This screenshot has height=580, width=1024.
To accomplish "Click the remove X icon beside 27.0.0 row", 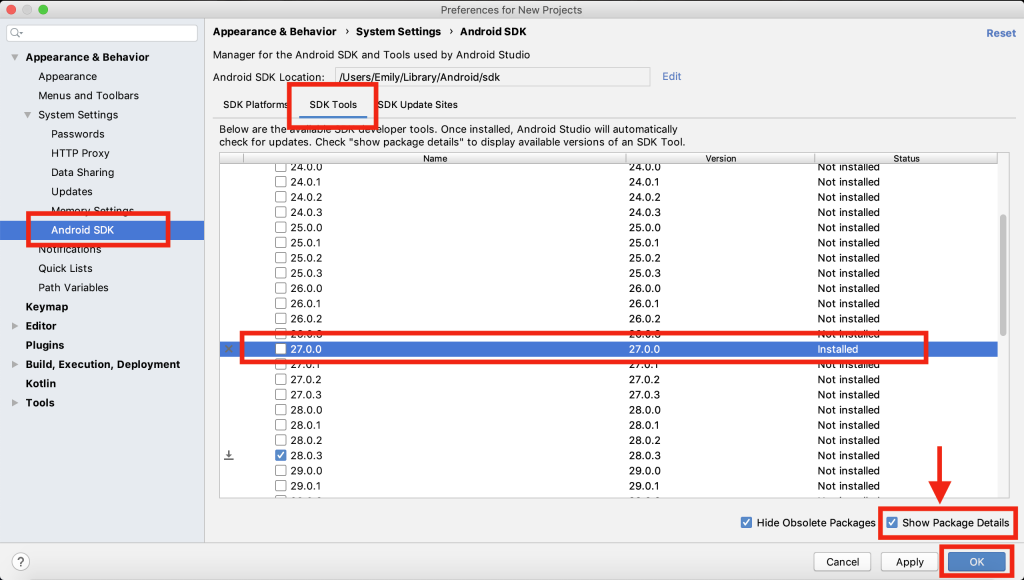I will pyautogui.click(x=229, y=349).
